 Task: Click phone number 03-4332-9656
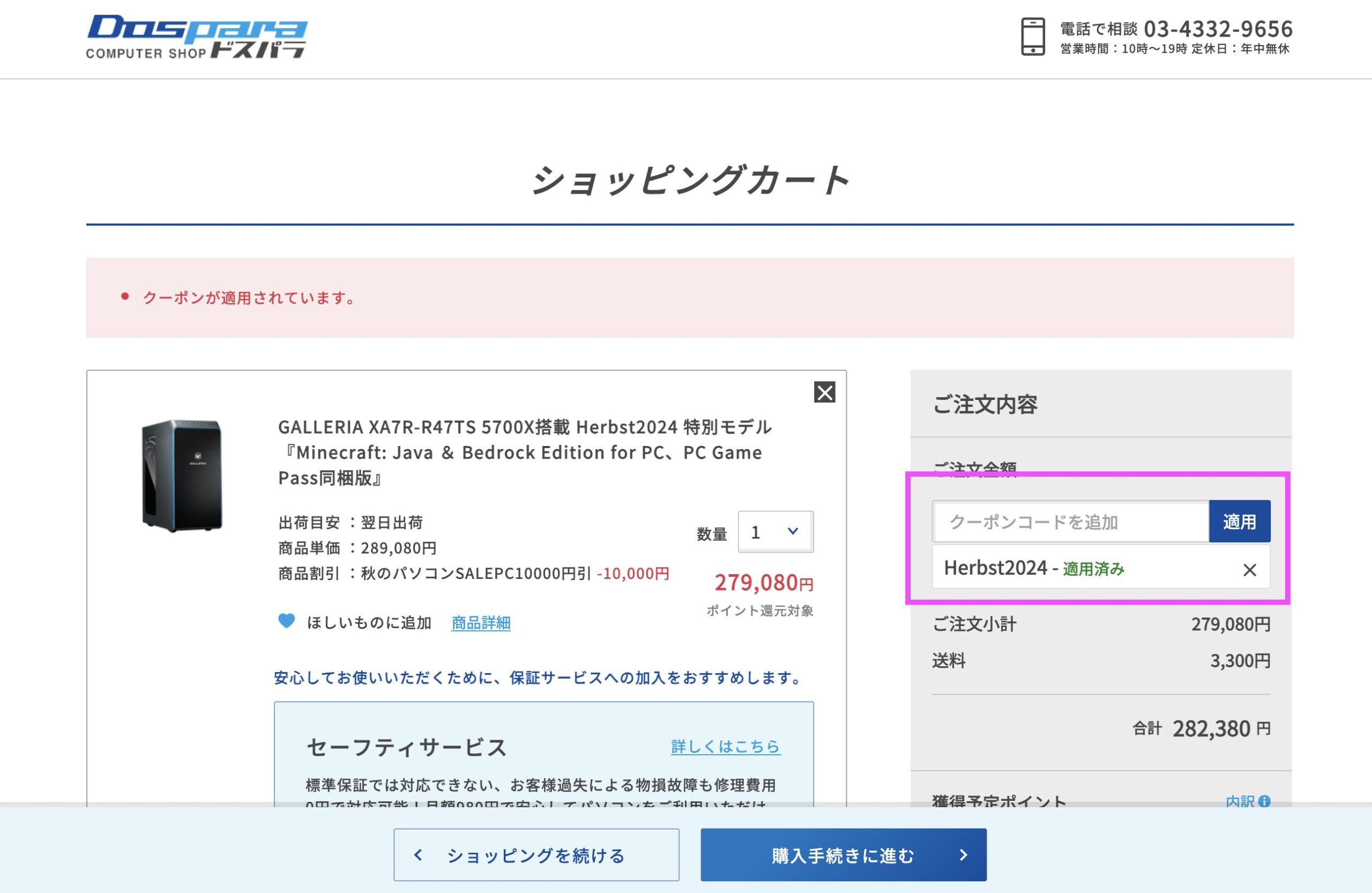pyautogui.click(x=1218, y=28)
